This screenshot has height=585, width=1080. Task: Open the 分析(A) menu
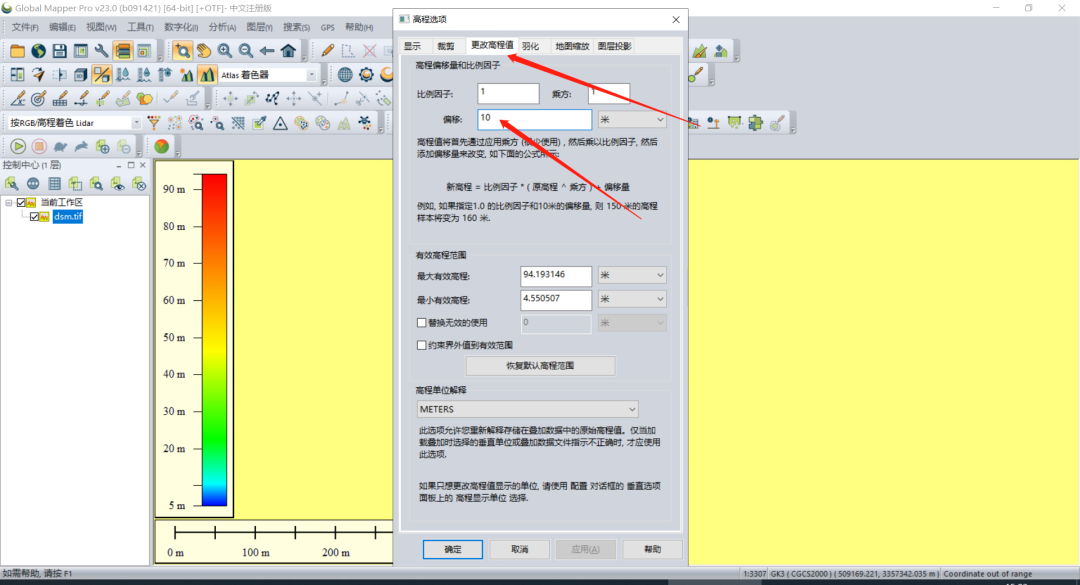(x=222, y=27)
